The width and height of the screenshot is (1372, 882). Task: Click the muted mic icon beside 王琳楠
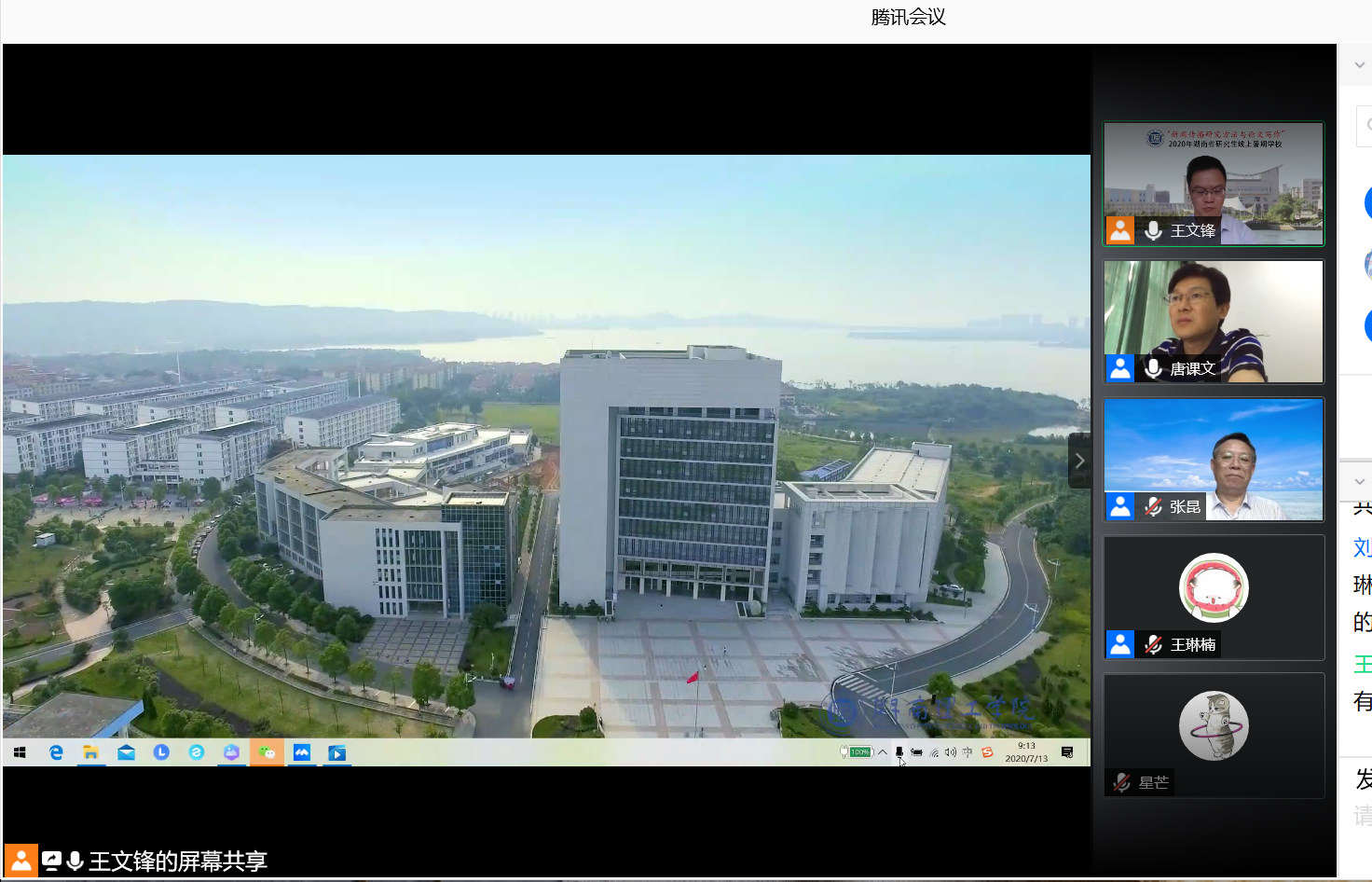coord(1153,644)
